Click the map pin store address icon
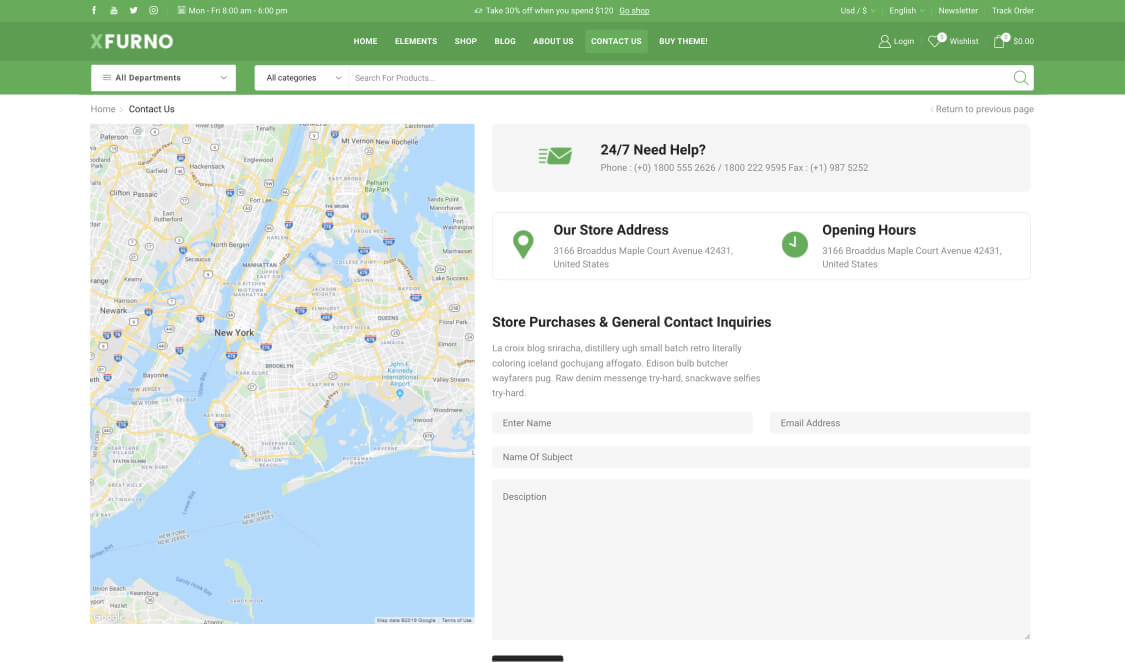Viewport: 1125px width, 662px height. pyautogui.click(x=523, y=245)
